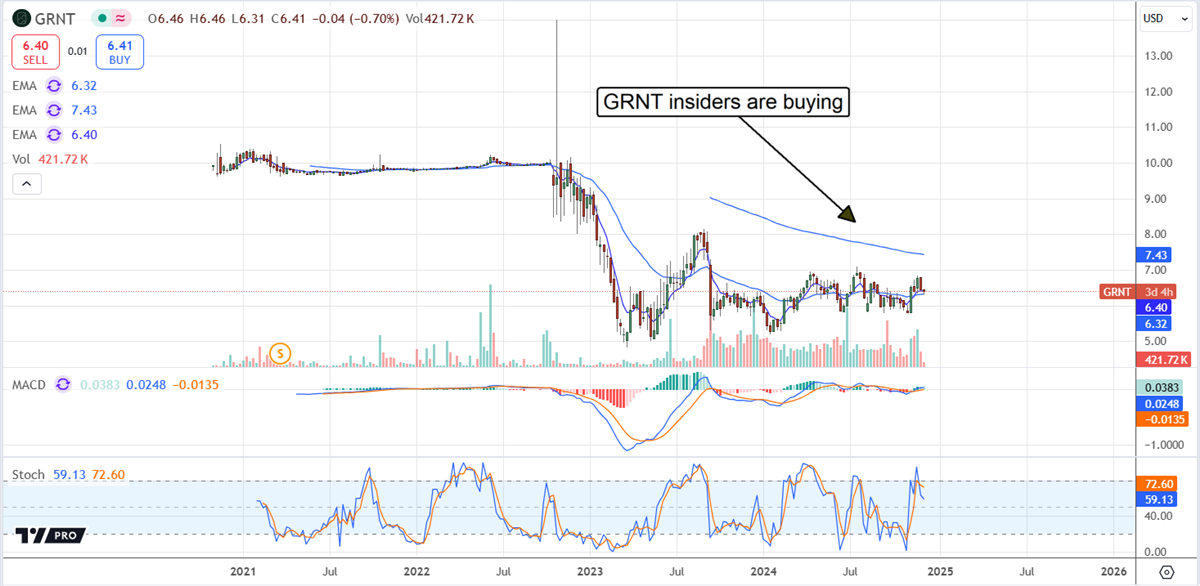Click the 2023 time axis label
The width and height of the screenshot is (1200, 586).
click(589, 571)
